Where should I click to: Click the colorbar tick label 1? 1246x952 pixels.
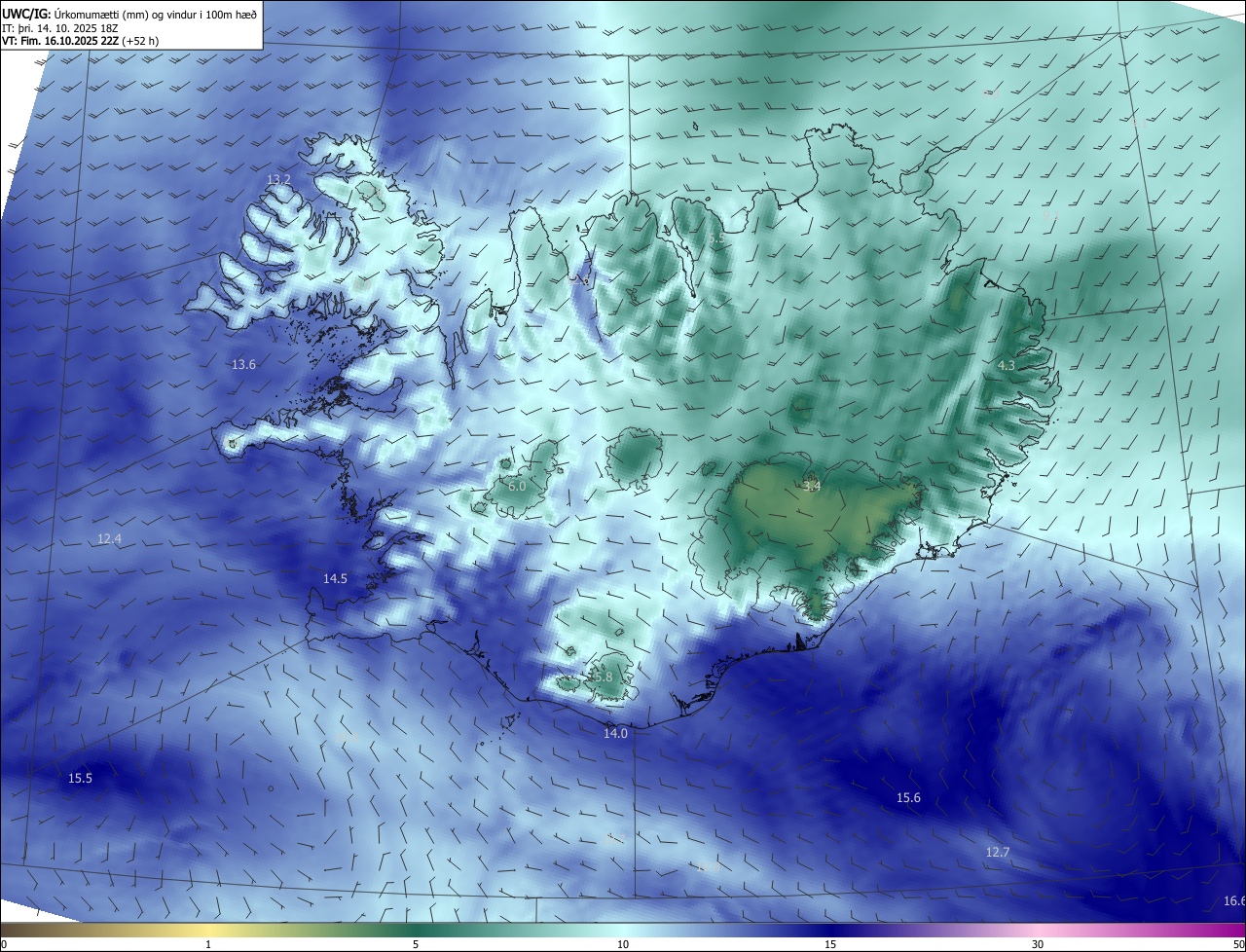(x=208, y=944)
